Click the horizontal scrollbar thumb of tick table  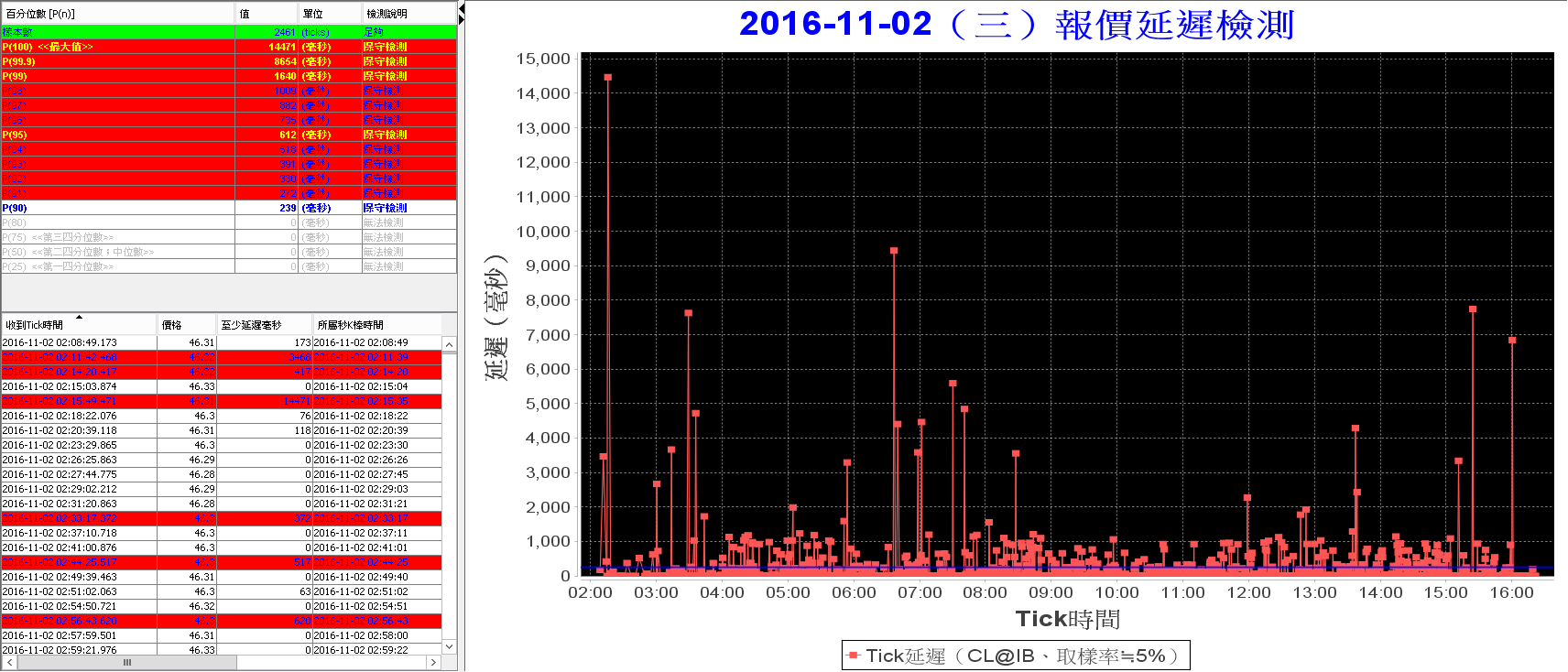tap(126, 662)
